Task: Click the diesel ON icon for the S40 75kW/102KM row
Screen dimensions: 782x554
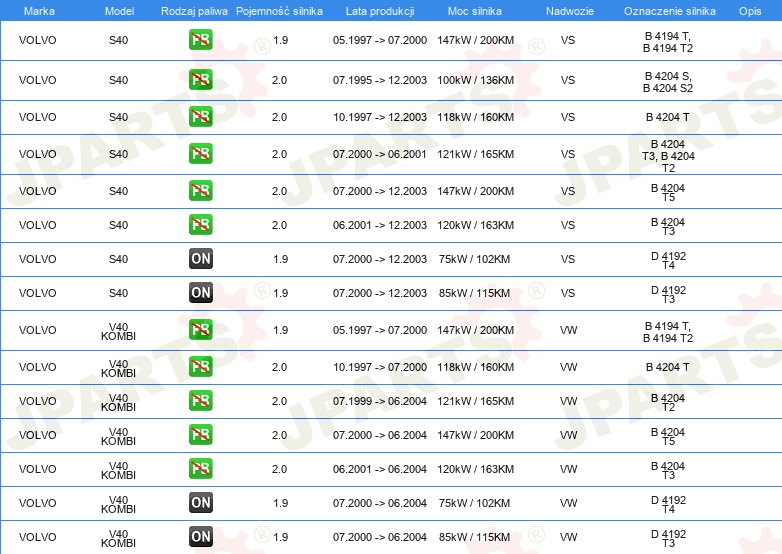Action: click(200, 259)
